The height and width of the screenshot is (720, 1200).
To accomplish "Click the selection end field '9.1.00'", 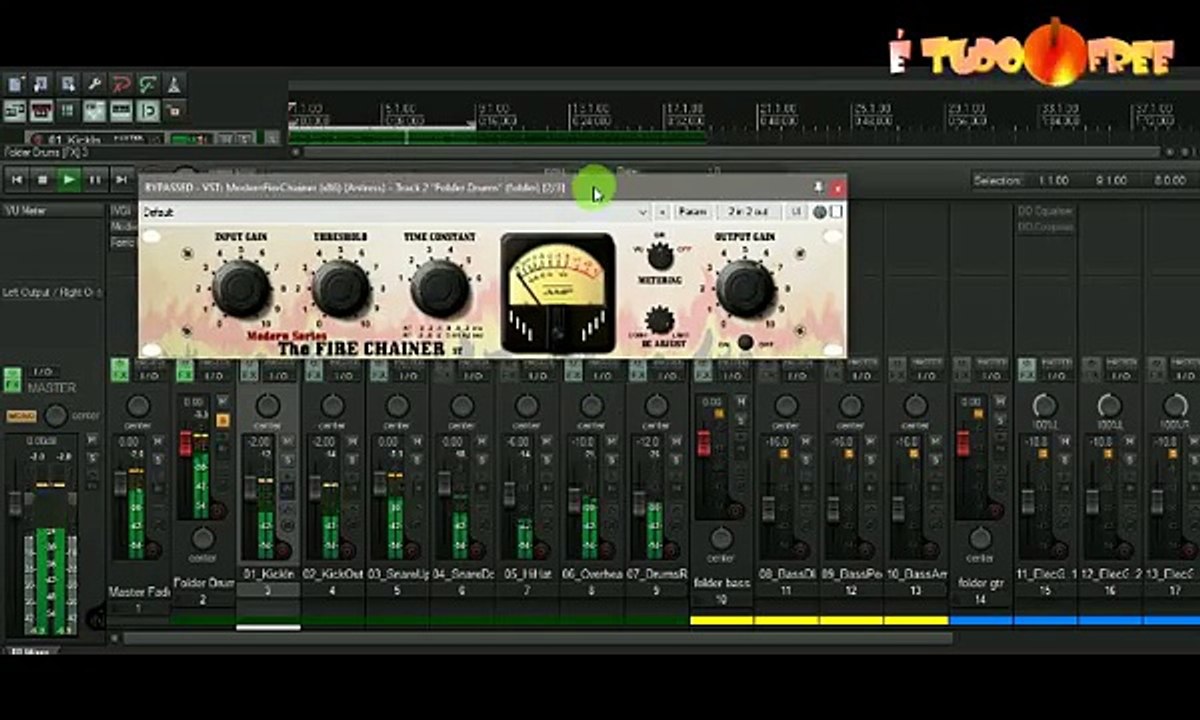I will point(1110,180).
